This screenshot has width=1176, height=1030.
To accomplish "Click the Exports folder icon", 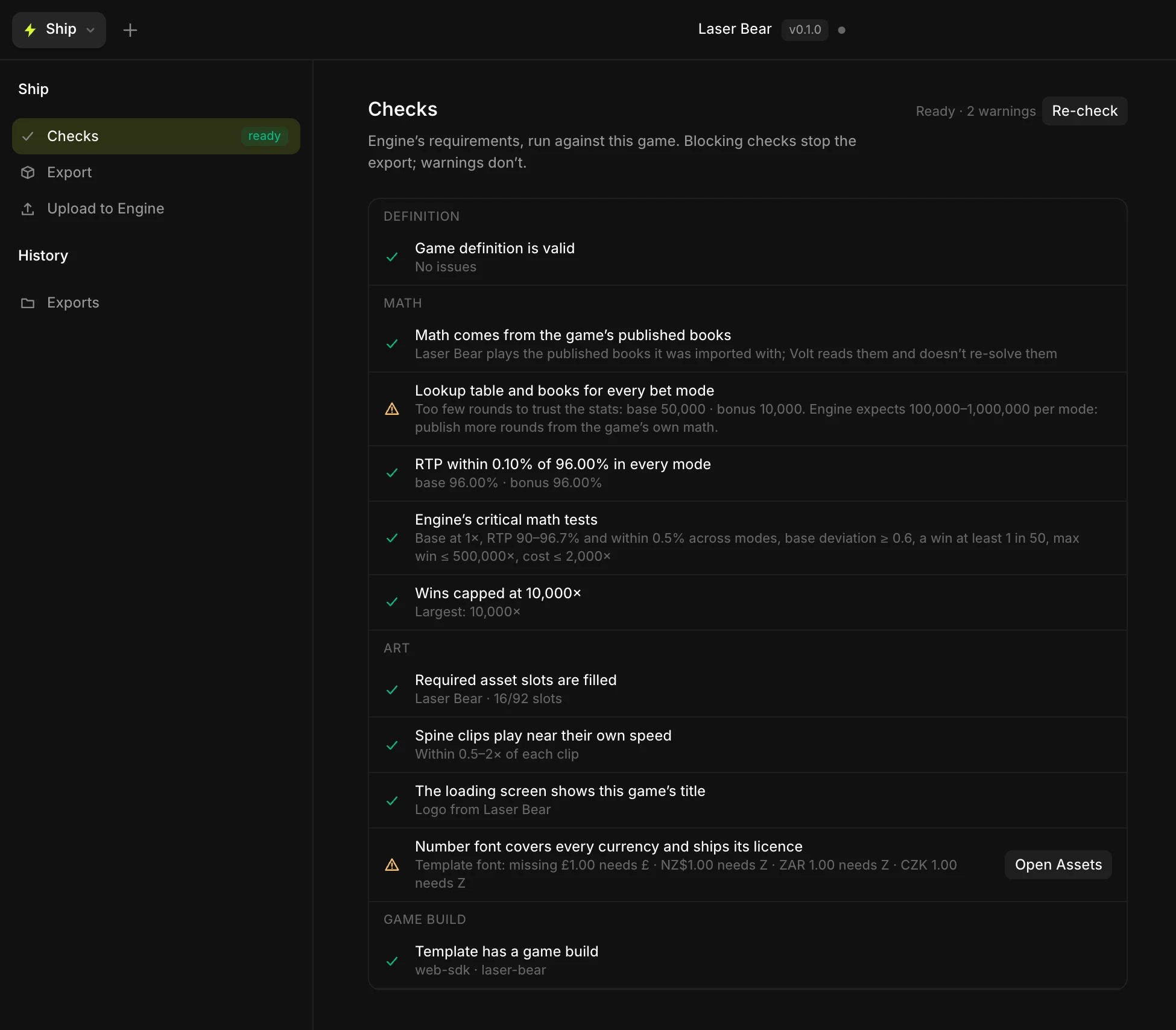I will (28, 303).
